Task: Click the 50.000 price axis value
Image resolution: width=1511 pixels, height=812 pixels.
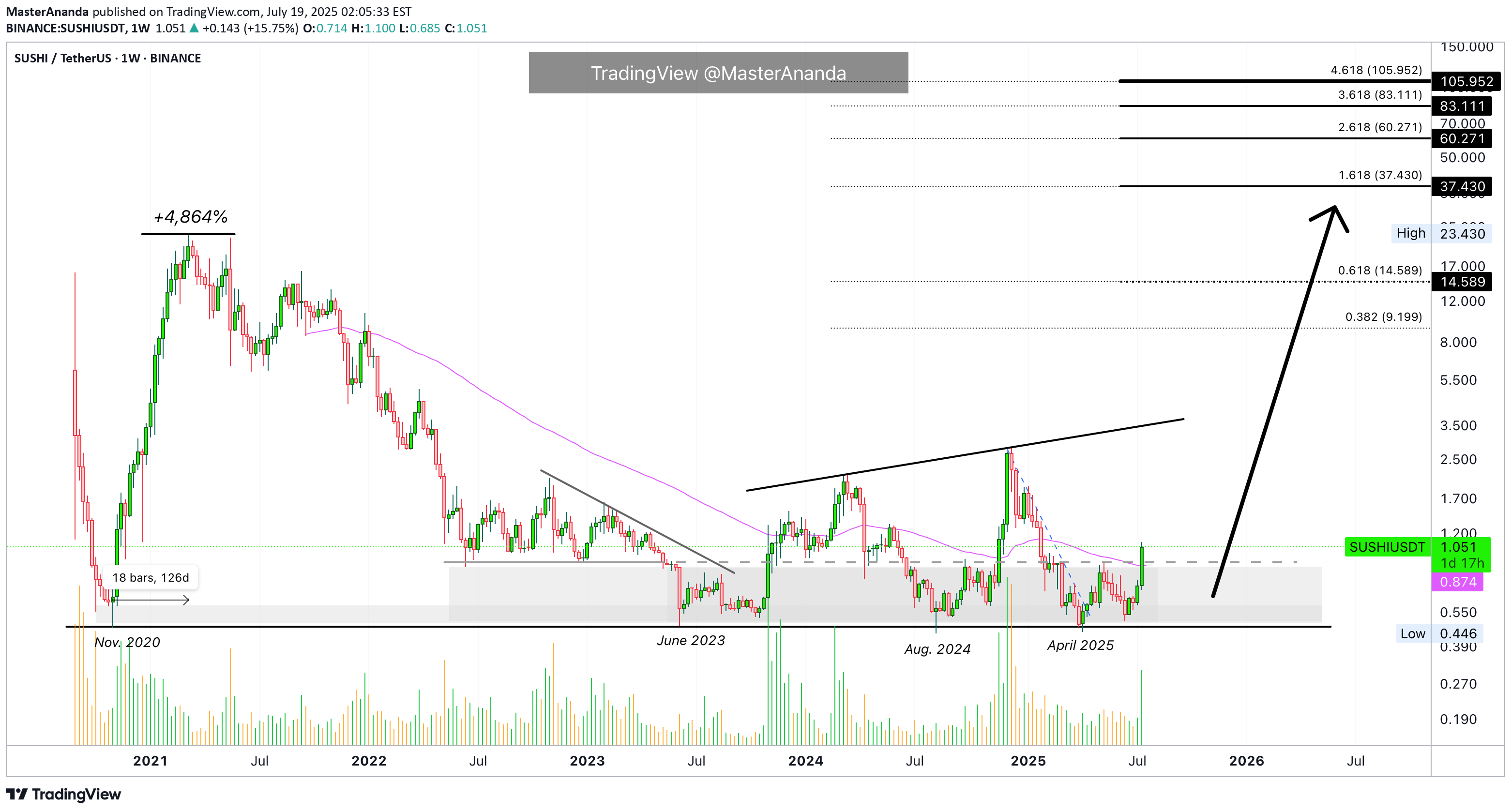Action: coord(1462,158)
